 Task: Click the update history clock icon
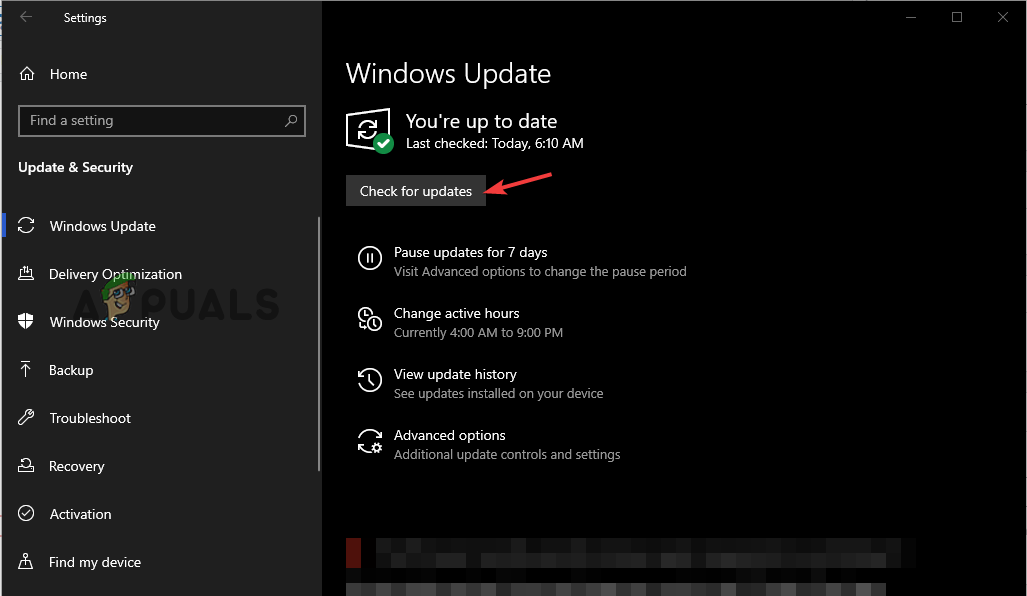coord(369,380)
